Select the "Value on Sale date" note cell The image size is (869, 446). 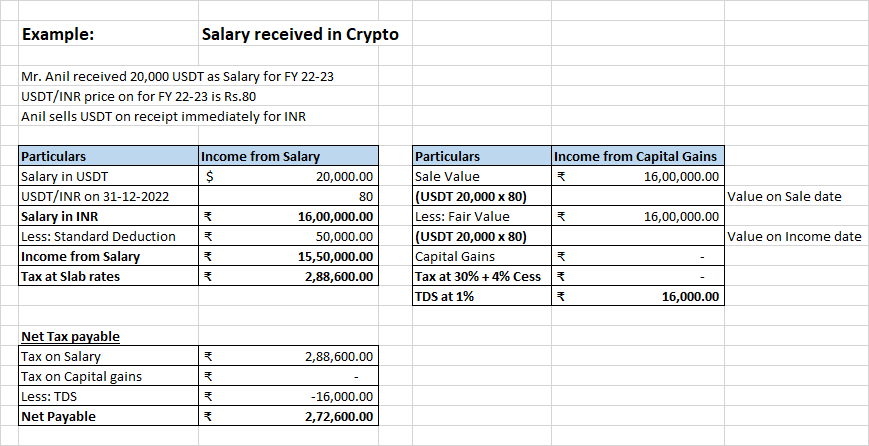(x=785, y=196)
